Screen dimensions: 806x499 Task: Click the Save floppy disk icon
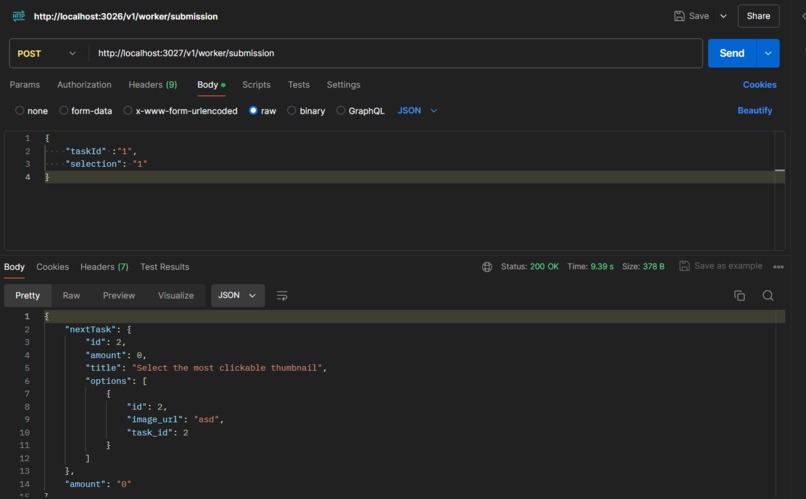coord(679,16)
